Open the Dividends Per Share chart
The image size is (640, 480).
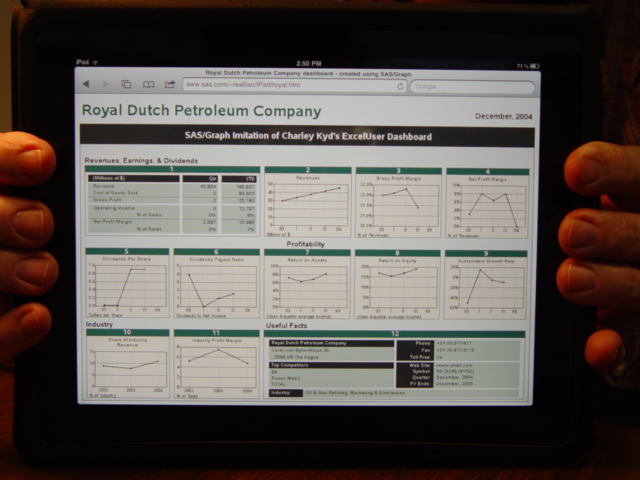coord(127,282)
